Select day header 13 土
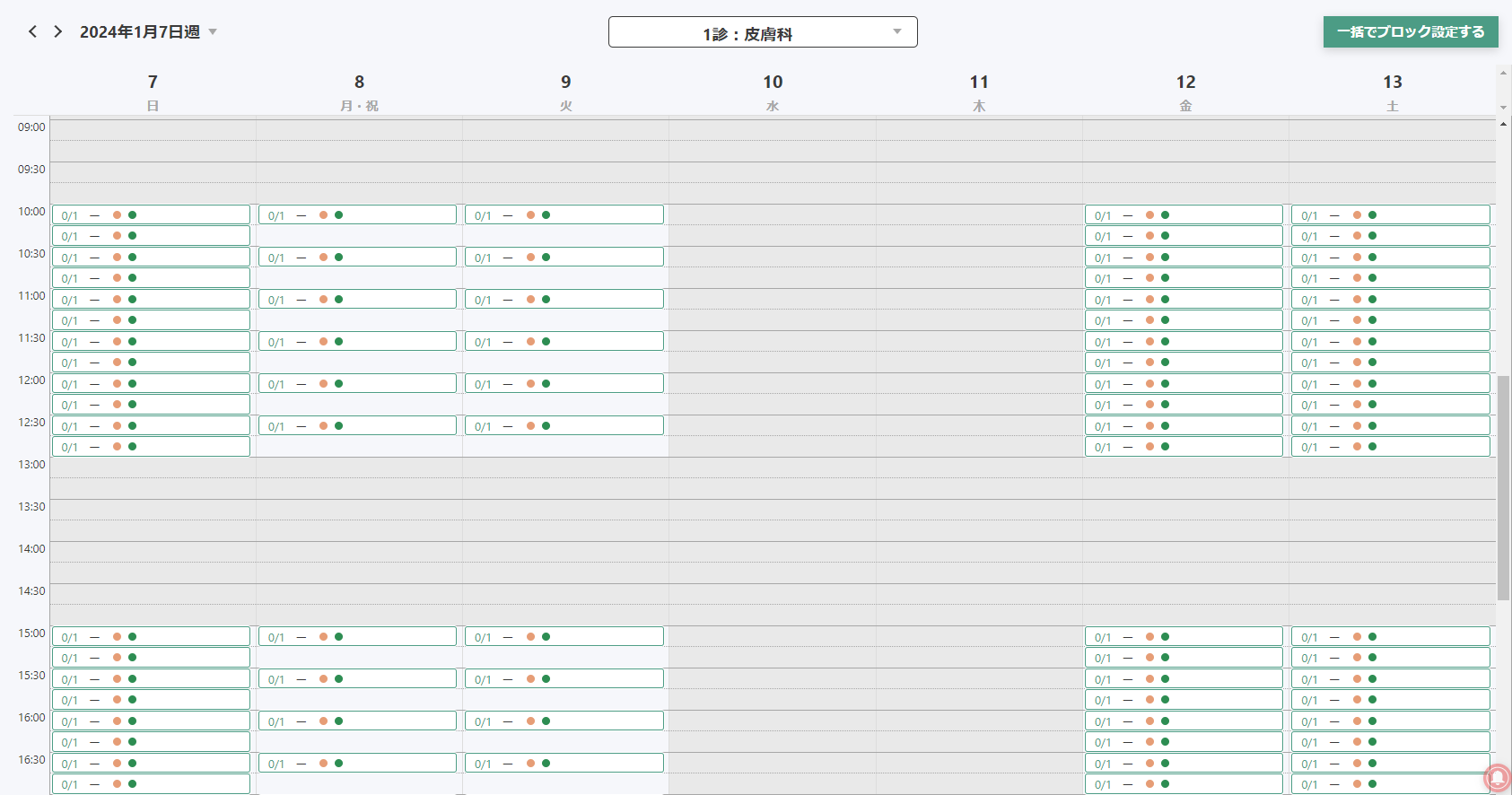1512x795 pixels. pyautogui.click(x=1393, y=92)
